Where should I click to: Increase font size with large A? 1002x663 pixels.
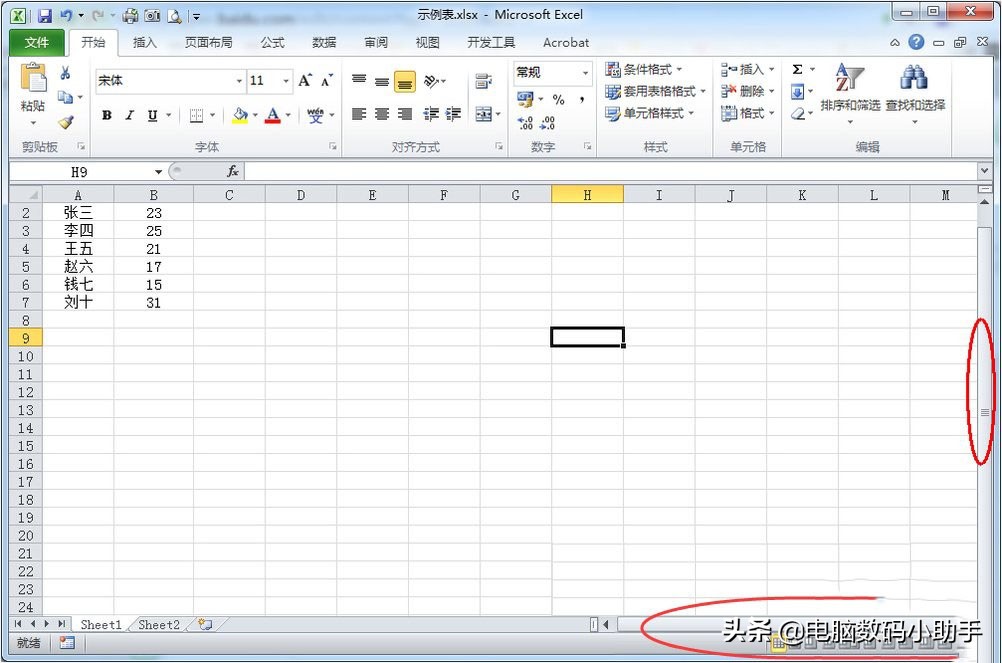pyautogui.click(x=305, y=80)
